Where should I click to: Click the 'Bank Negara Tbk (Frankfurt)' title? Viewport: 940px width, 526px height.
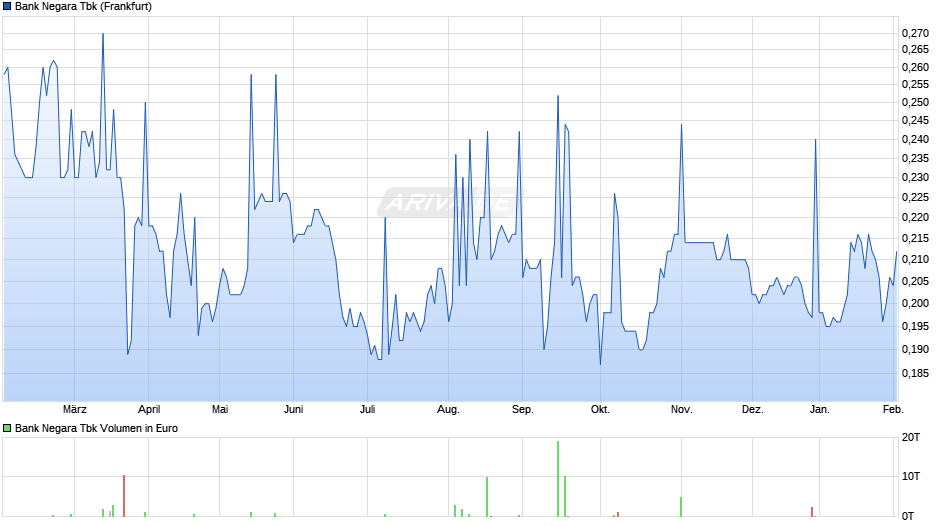pos(83,7)
